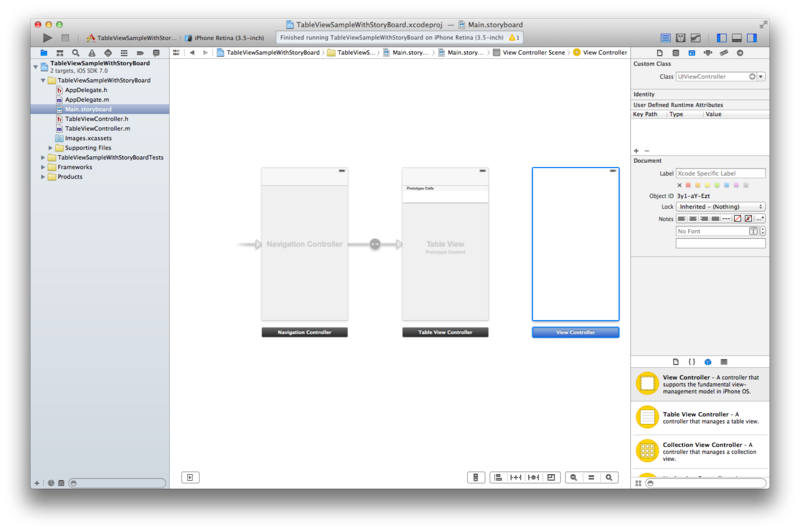Open the Log navigator speech bubble icon
This screenshot has width=800, height=531.
(x=156, y=53)
